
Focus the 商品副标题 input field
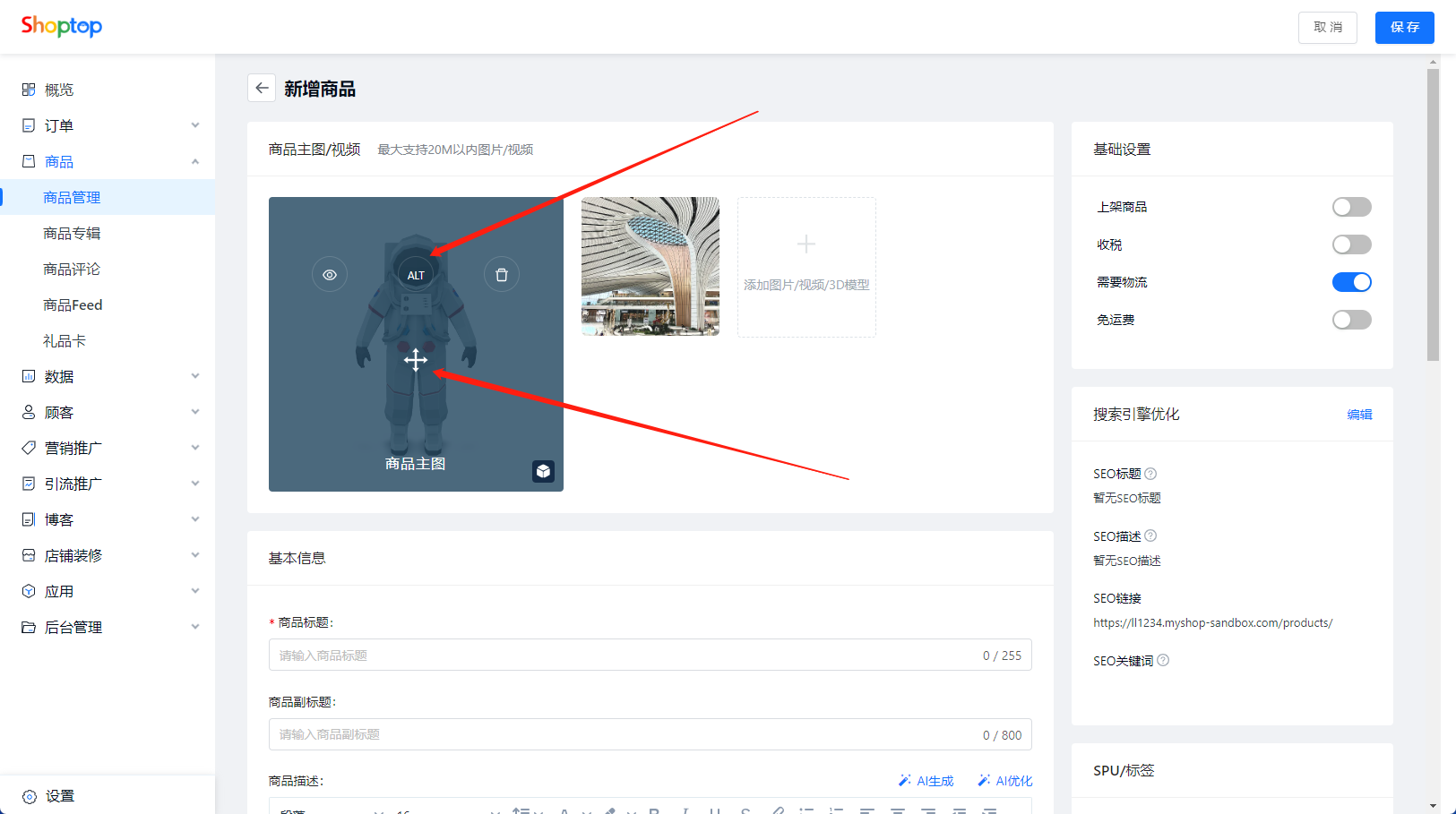point(650,734)
